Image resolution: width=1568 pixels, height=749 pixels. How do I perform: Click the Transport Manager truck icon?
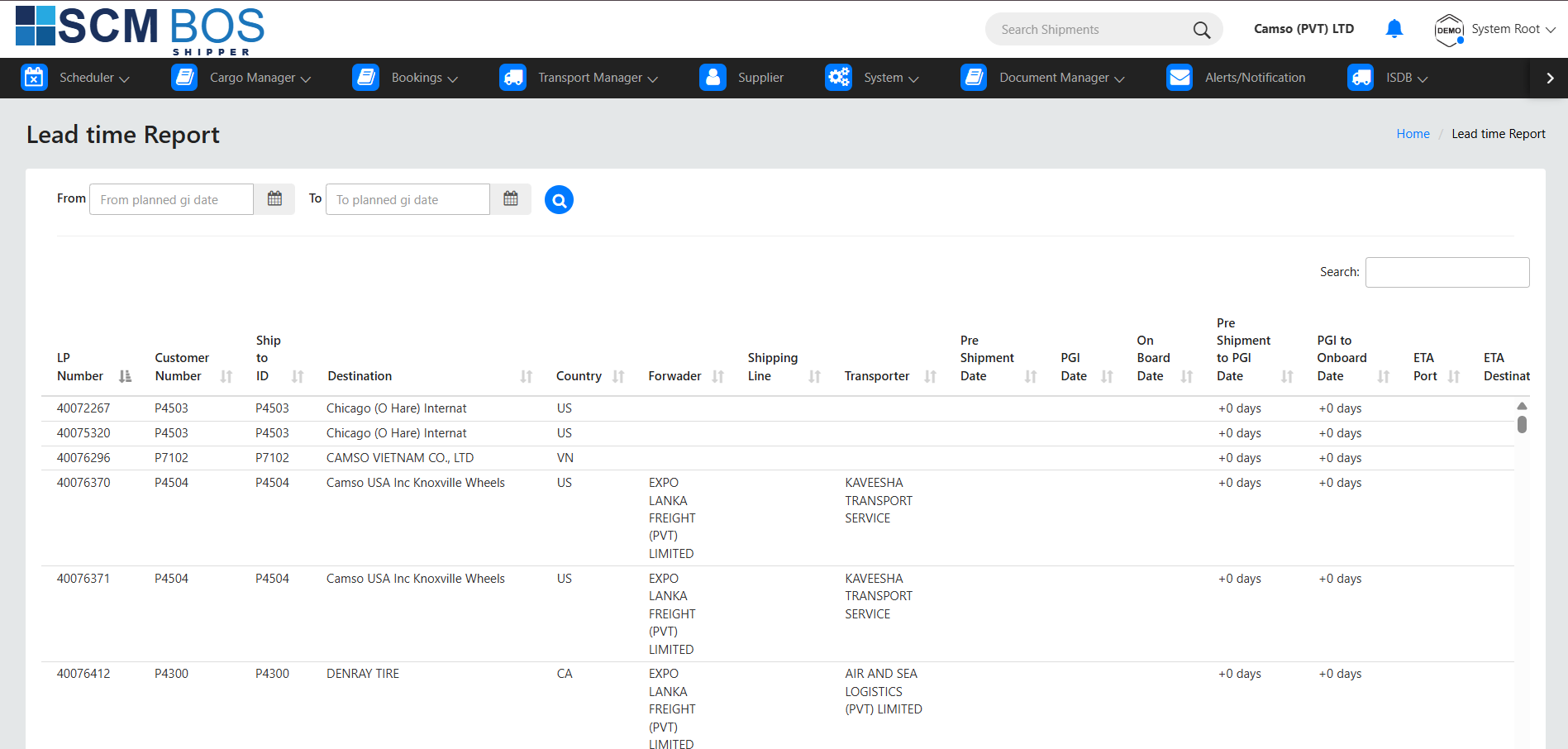point(512,78)
